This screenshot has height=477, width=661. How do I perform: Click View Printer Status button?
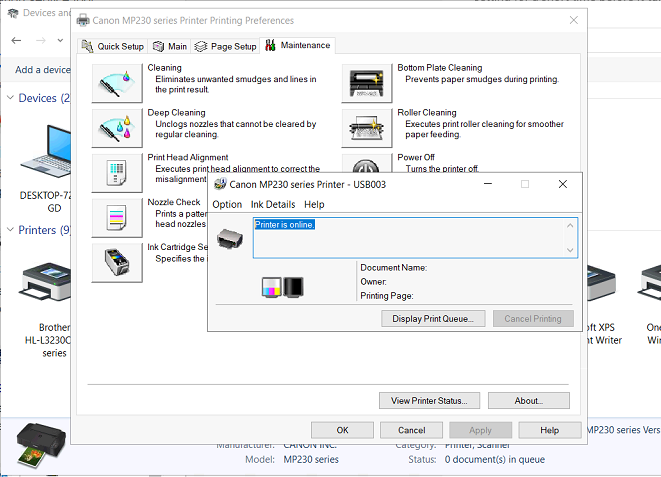tap(429, 401)
